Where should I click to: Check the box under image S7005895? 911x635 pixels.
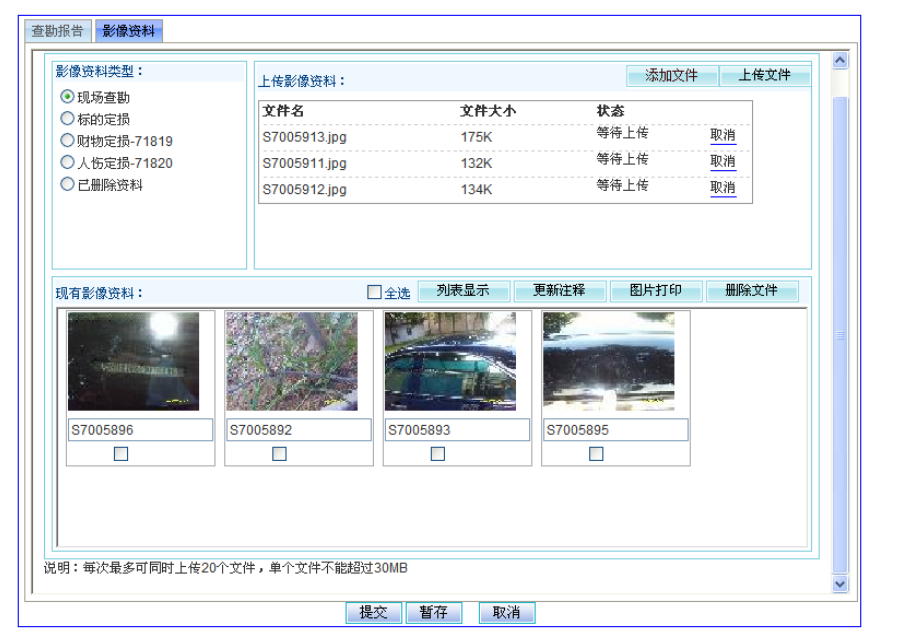pyautogui.click(x=596, y=454)
